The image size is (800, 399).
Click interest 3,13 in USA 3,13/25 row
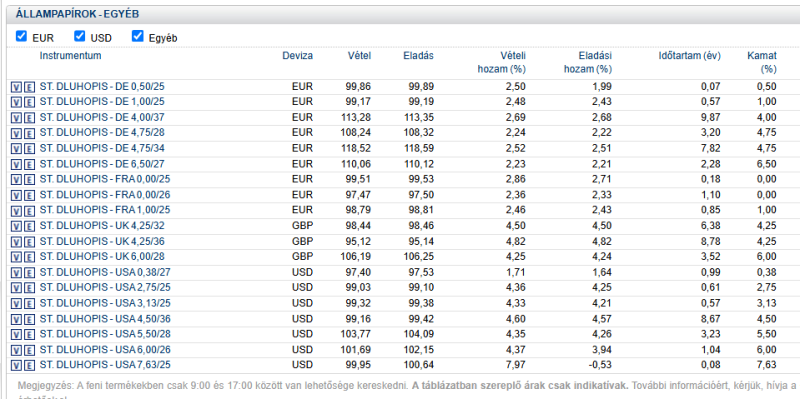766,304
